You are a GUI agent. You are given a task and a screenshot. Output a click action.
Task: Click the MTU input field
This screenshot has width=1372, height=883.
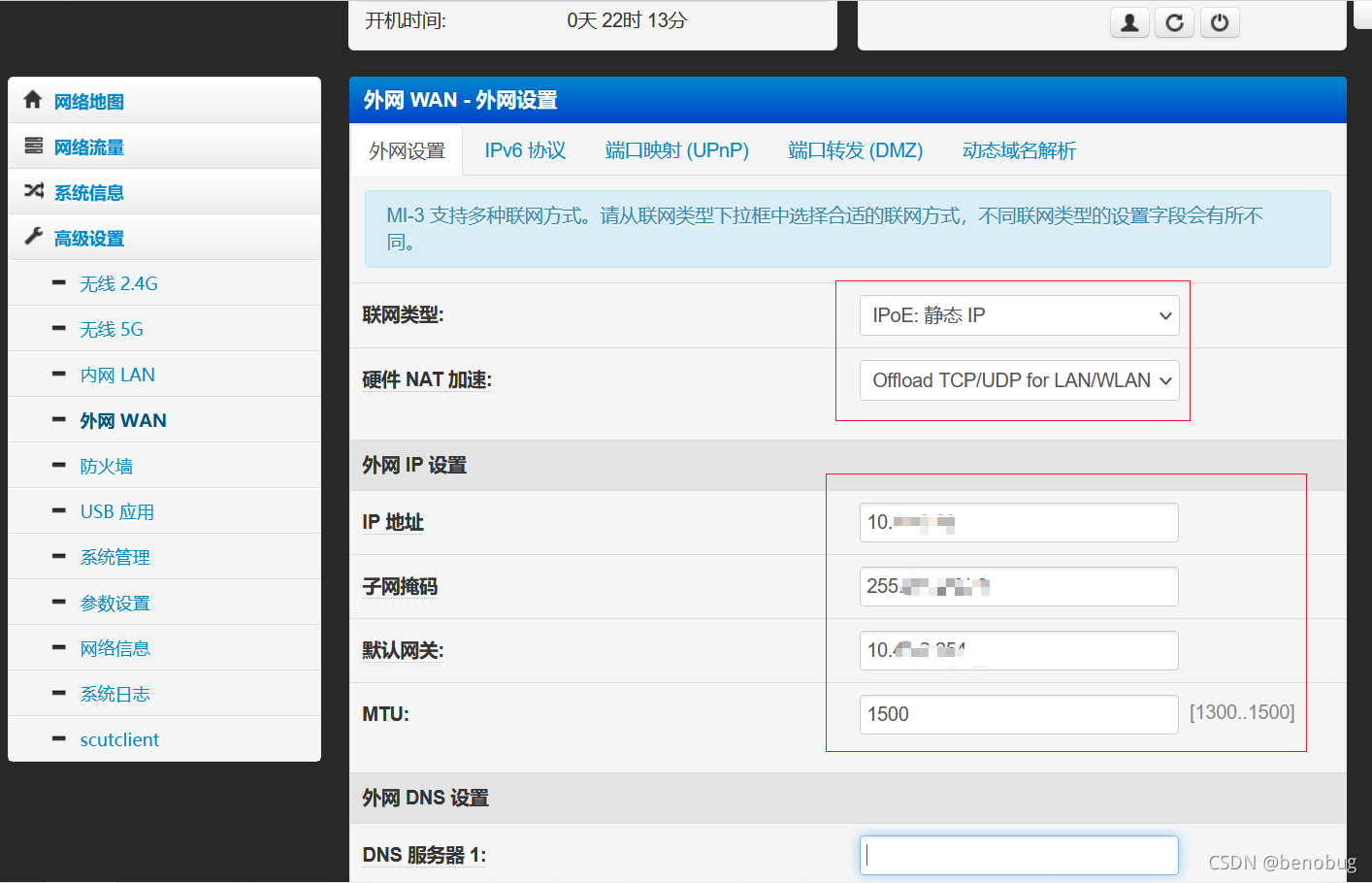point(1019,714)
